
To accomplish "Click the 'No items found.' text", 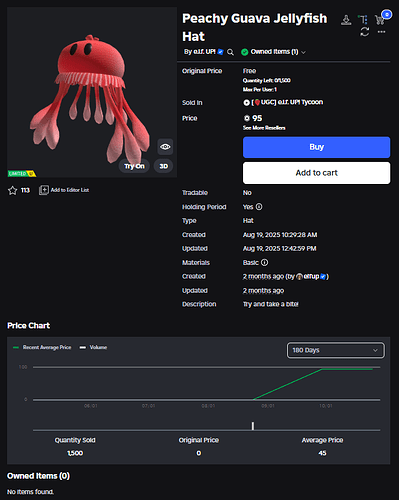I will point(30,492).
